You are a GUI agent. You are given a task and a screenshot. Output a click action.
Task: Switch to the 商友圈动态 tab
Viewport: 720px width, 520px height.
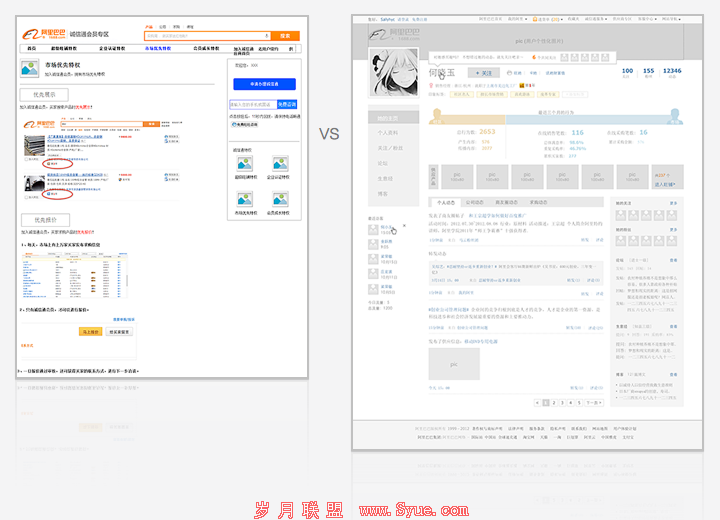click(506, 202)
